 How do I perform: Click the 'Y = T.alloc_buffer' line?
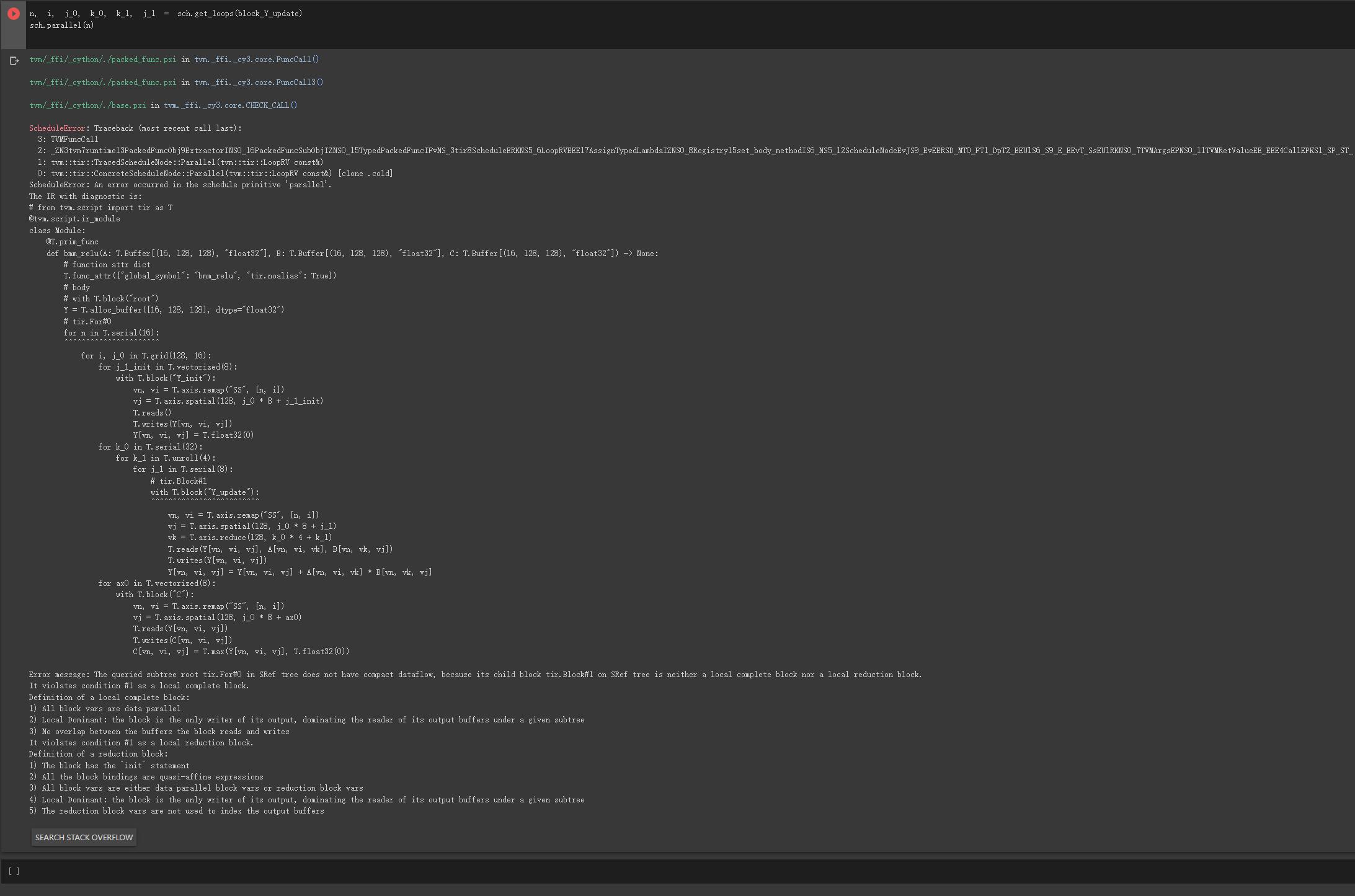pyautogui.click(x=174, y=310)
